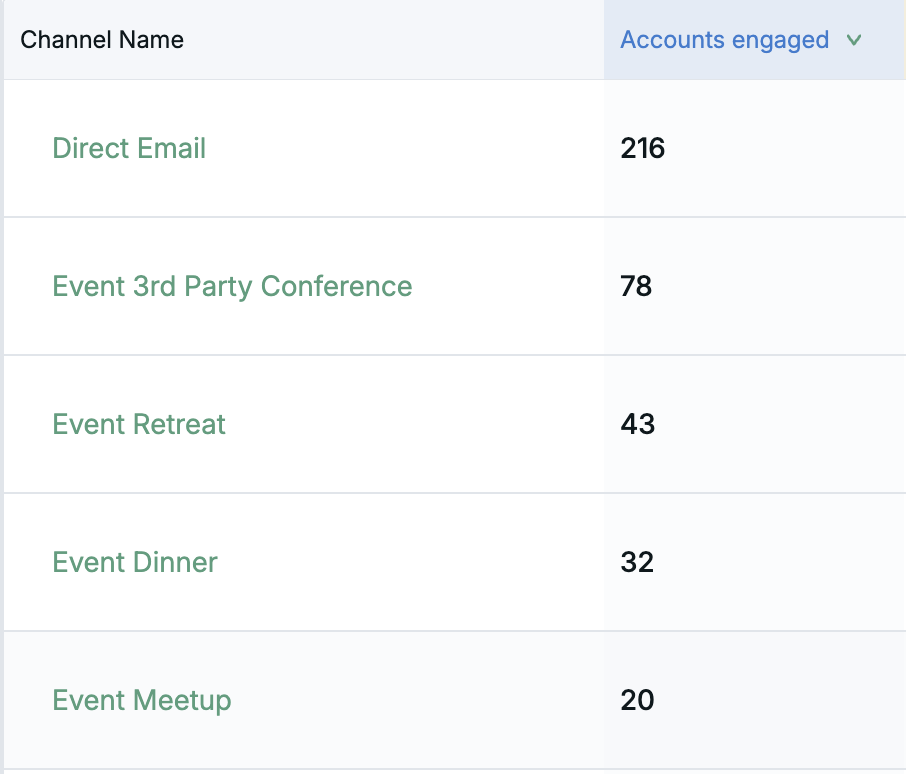This screenshot has width=906, height=774.
Task: Open the Event 3rd Party Conference link
Action: pyautogui.click(x=232, y=287)
